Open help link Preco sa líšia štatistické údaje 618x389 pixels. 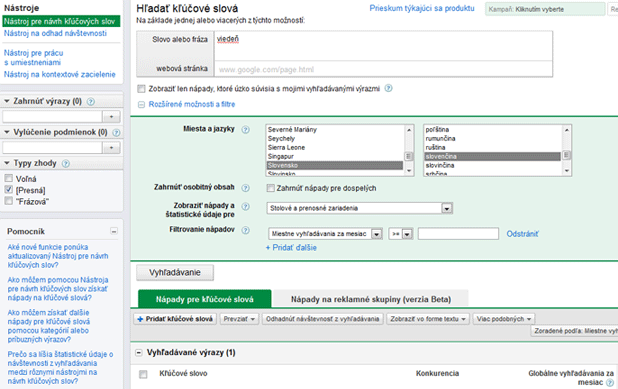point(60,368)
